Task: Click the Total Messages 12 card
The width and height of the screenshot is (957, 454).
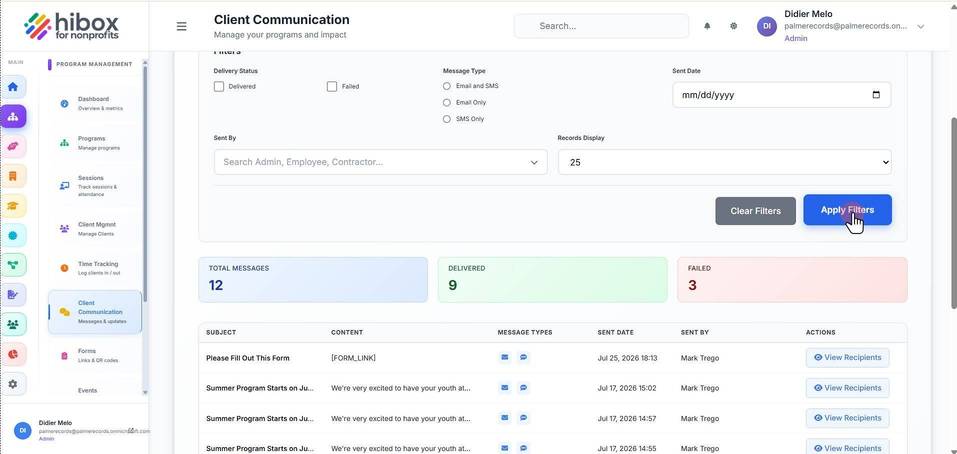Action: (313, 279)
